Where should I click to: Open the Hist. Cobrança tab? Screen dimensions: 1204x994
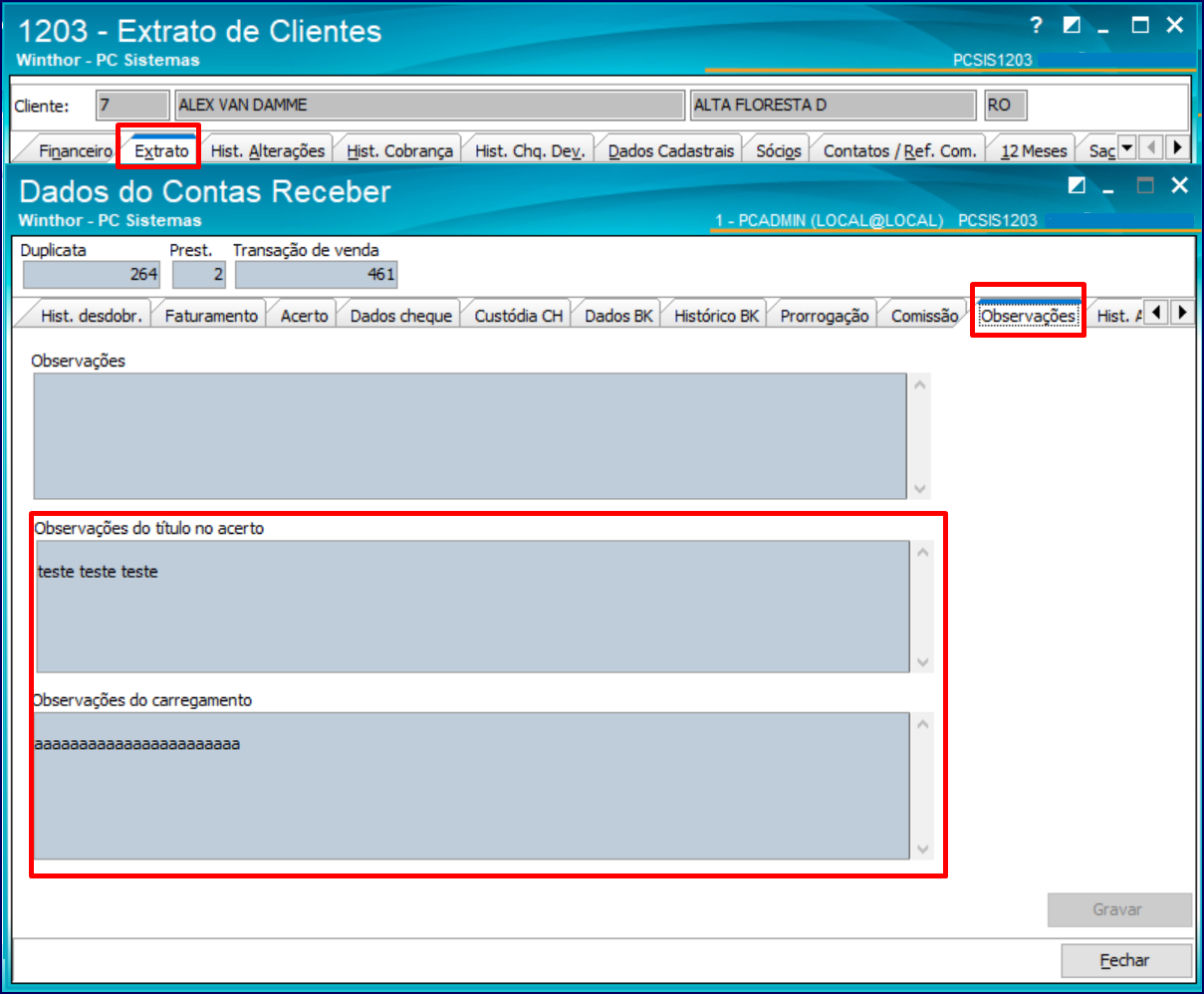(399, 150)
